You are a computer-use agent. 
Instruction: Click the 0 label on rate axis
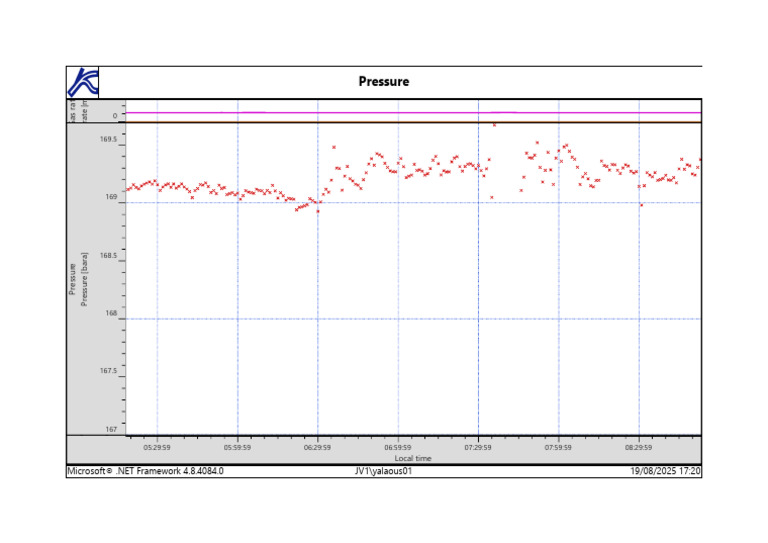115,116
